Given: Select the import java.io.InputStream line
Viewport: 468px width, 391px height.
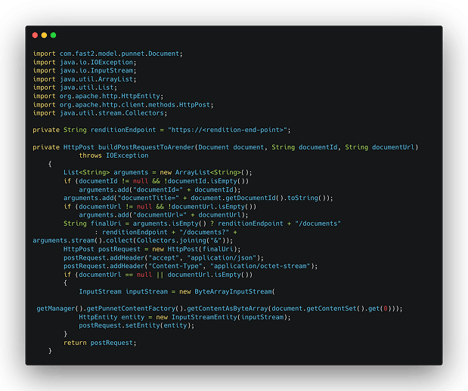Looking at the screenshot, I should coord(85,71).
